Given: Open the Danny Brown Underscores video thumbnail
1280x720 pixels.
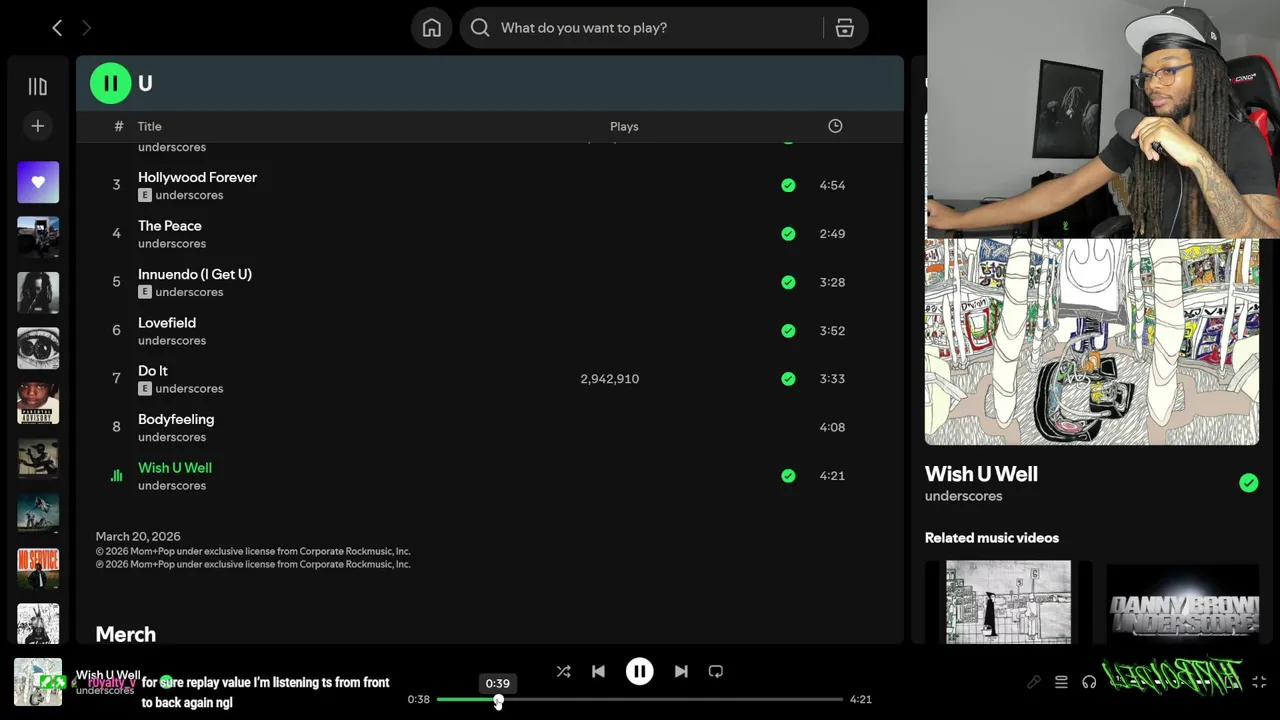Looking at the screenshot, I should point(1182,603).
